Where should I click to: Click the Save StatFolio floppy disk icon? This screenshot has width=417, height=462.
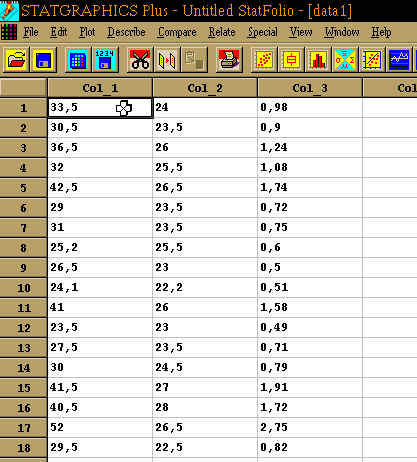[43, 60]
